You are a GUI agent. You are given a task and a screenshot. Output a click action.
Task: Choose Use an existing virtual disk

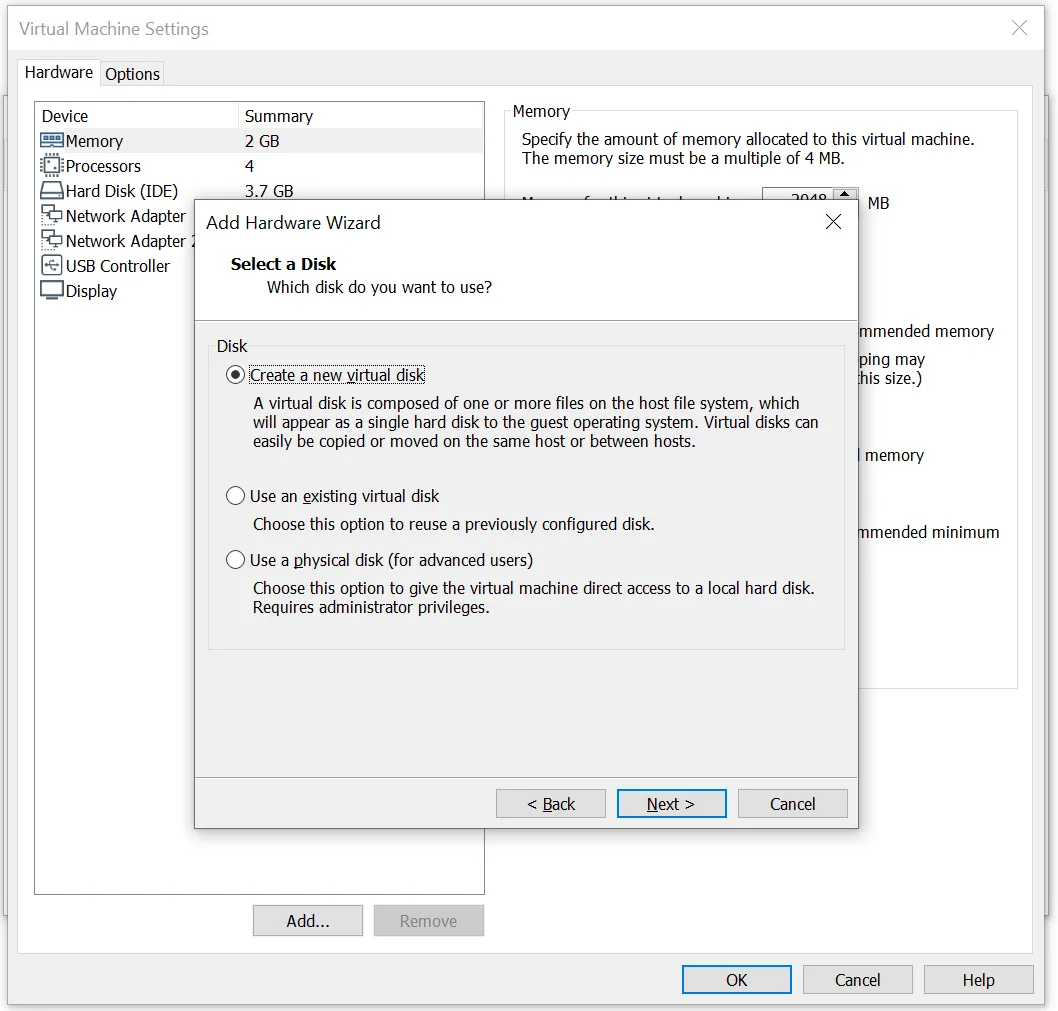click(236, 496)
